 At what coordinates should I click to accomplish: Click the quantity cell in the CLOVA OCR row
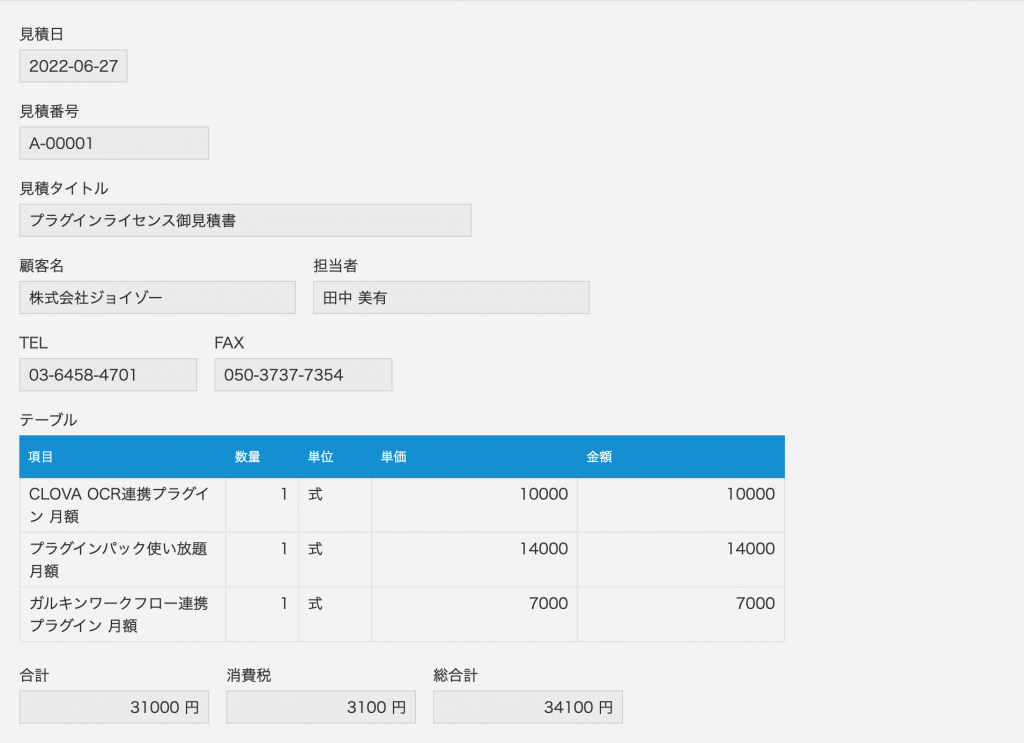pos(262,505)
